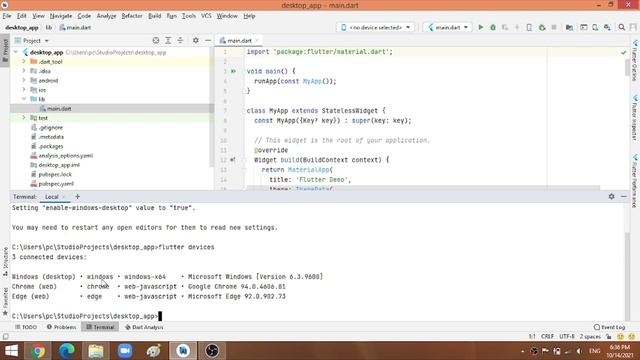This screenshot has width=640, height=360.
Task: Toggle the Flutter Outline side panel
Action: point(635,60)
